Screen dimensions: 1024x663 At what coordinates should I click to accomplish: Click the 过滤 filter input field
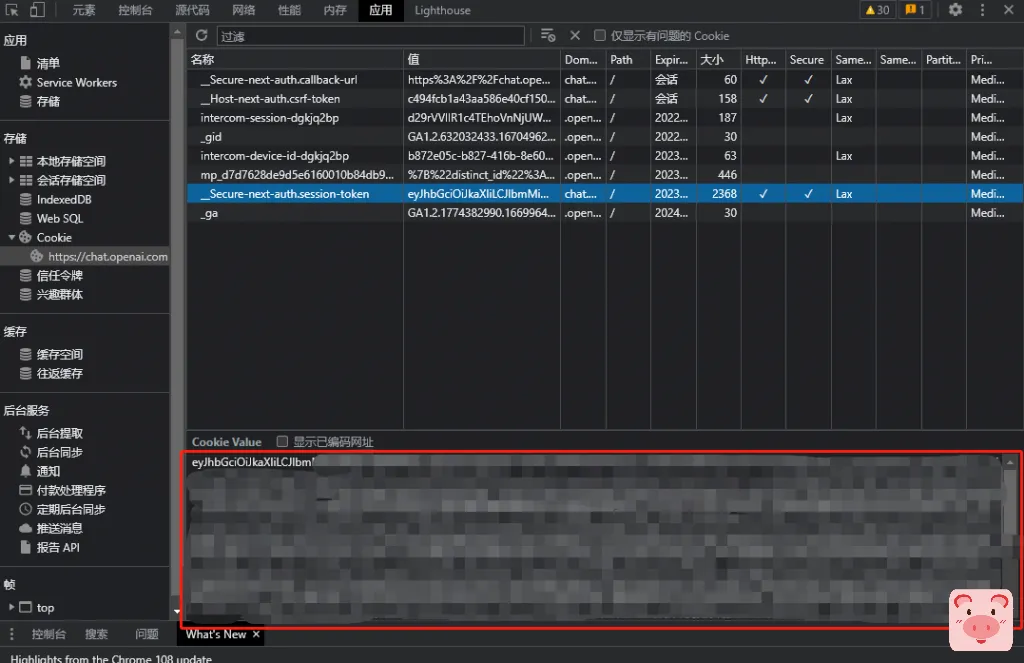click(370, 36)
